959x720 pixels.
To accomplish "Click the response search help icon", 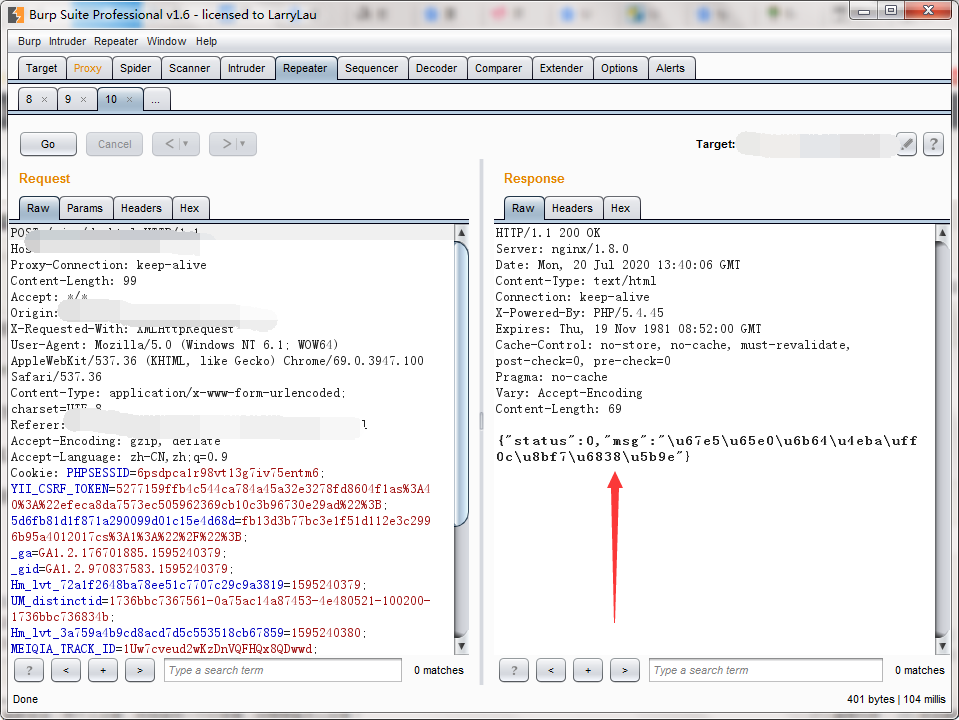I will pyautogui.click(x=514, y=670).
